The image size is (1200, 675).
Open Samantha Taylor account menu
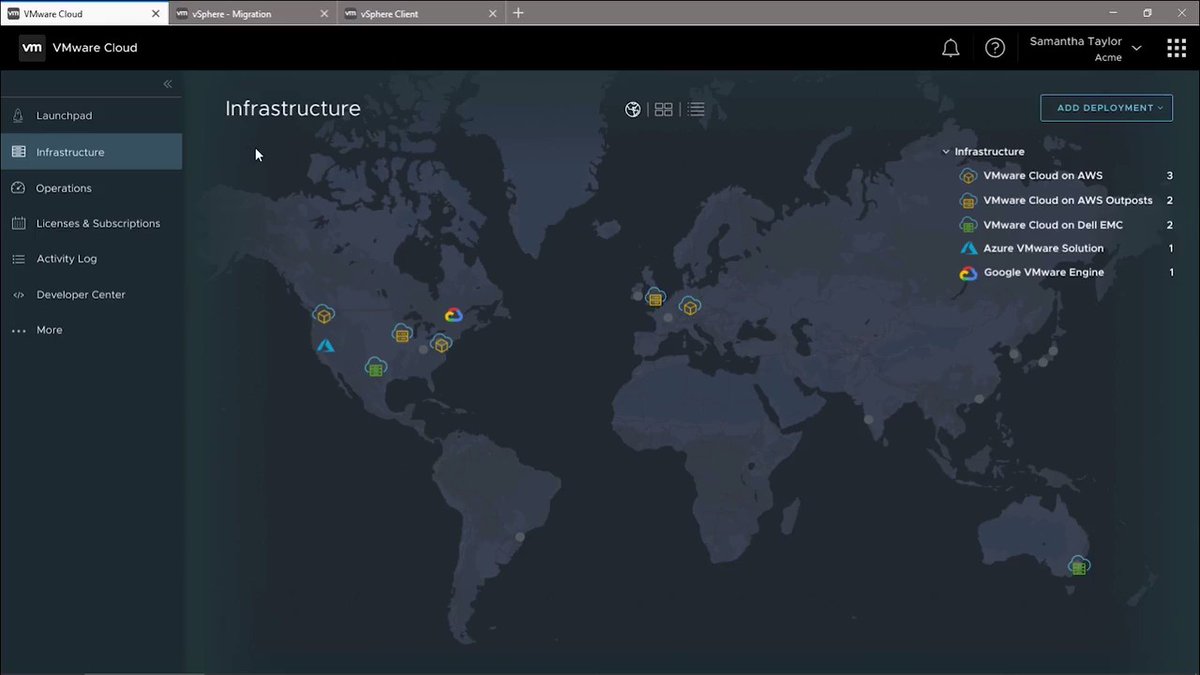[x=1084, y=49]
